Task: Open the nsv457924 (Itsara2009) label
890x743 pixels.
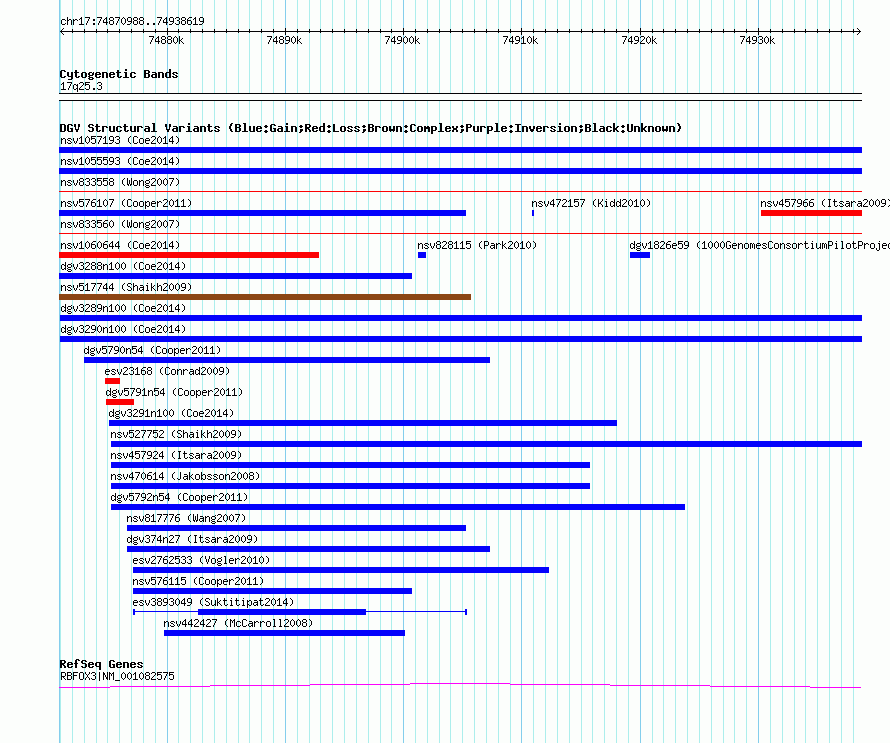Action: [176, 455]
